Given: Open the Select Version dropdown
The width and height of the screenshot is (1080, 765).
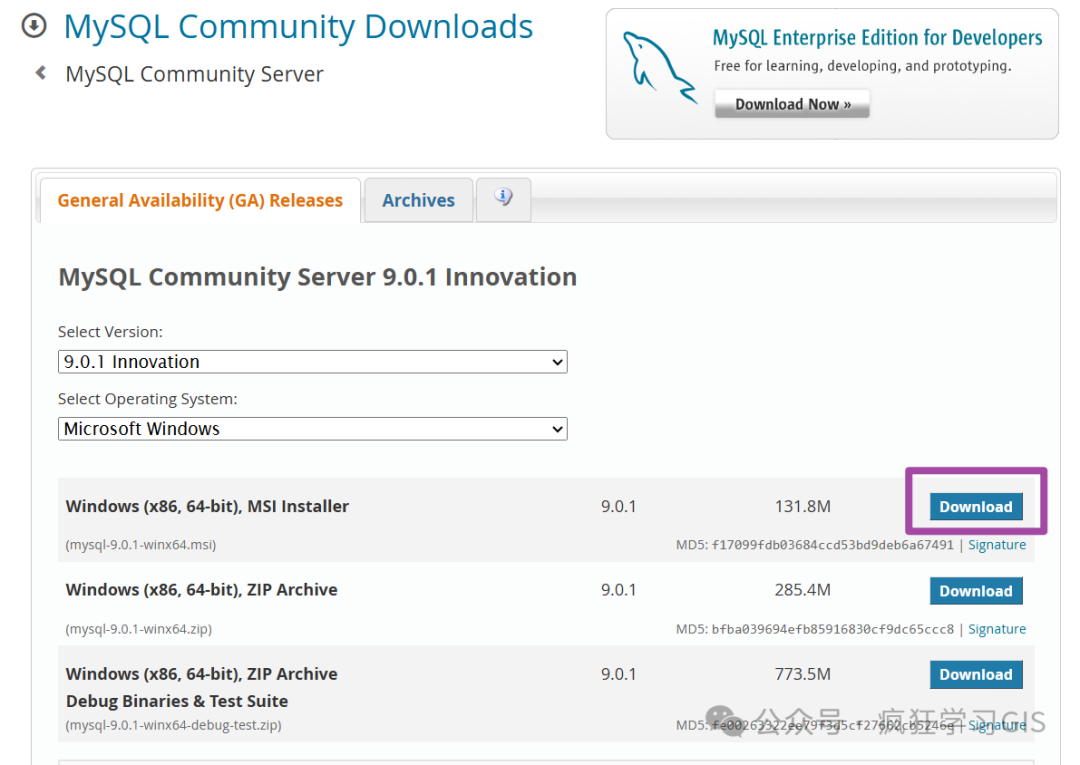Looking at the screenshot, I should tap(312, 362).
